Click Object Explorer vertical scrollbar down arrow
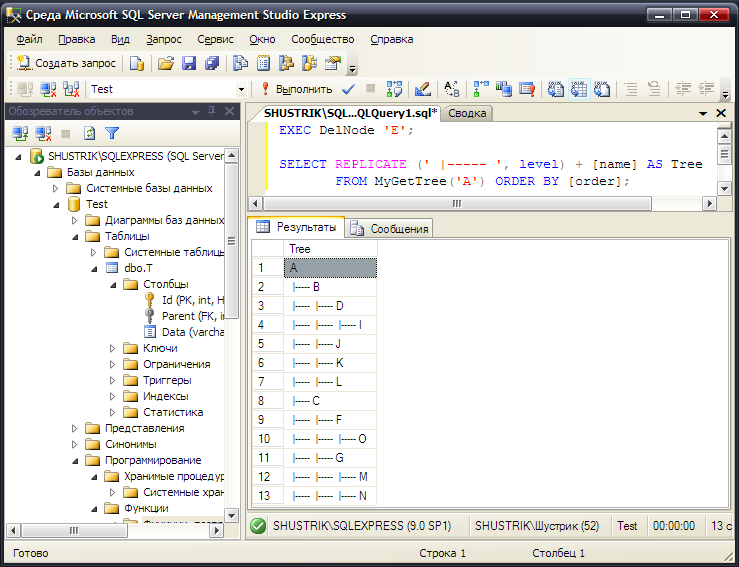The width and height of the screenshot is (739, 567). [231, 515]
